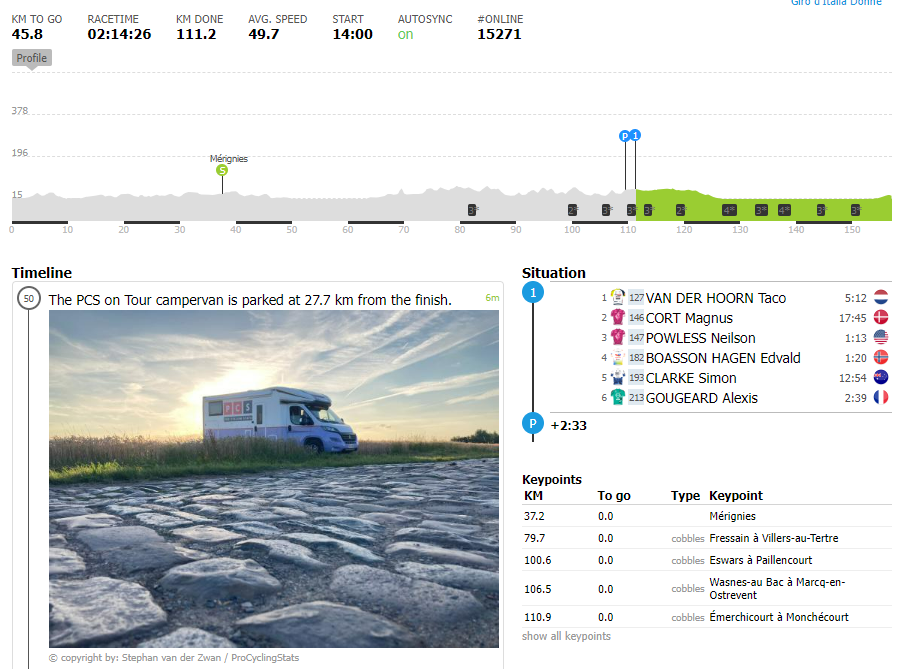Select the 2* cobble marker at km 100
This screenshot has width=904, height=669.
click(x=572, y=210)
